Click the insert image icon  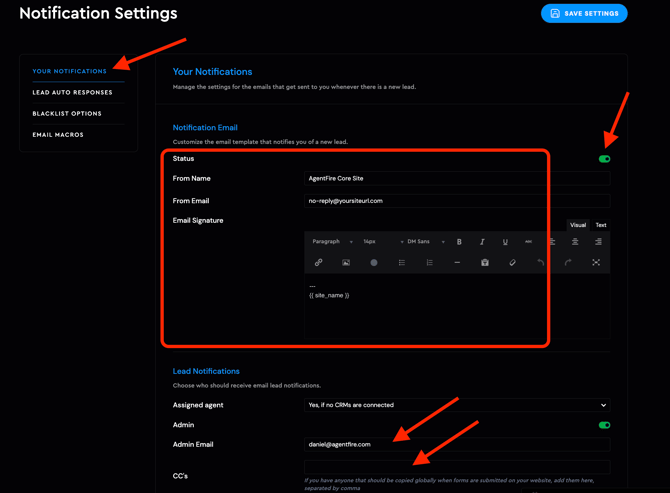(346, 263)
